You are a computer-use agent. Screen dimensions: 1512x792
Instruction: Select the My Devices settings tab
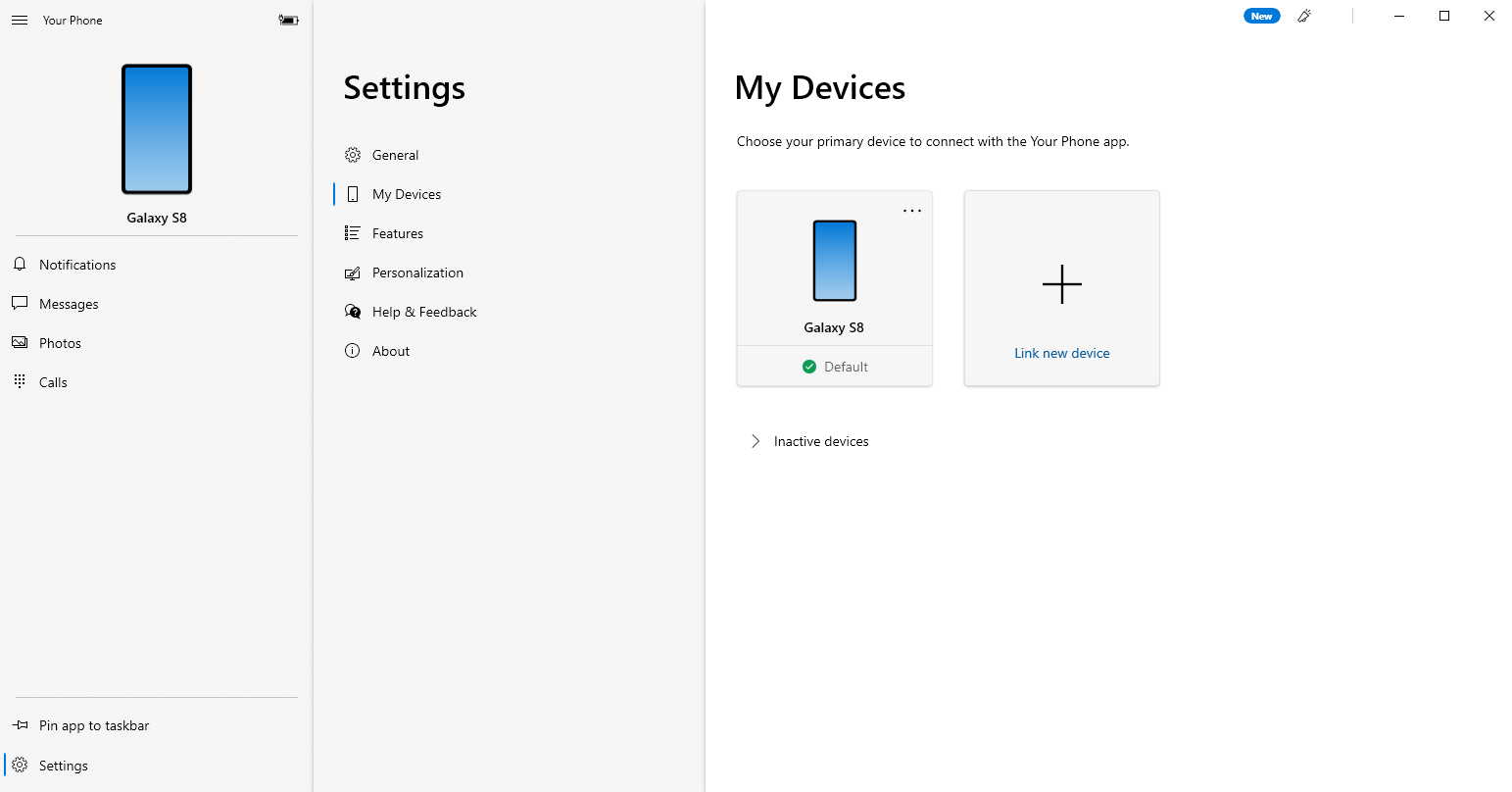click(x=509, y=194)
